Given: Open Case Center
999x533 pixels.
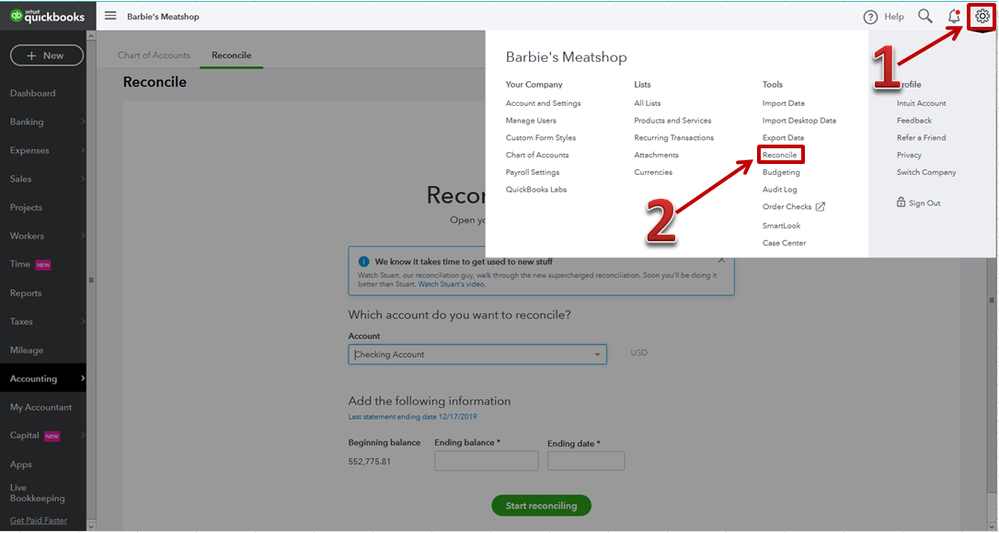Looking at the screenshot, I should pyautogui.click(x=784, y=243).
